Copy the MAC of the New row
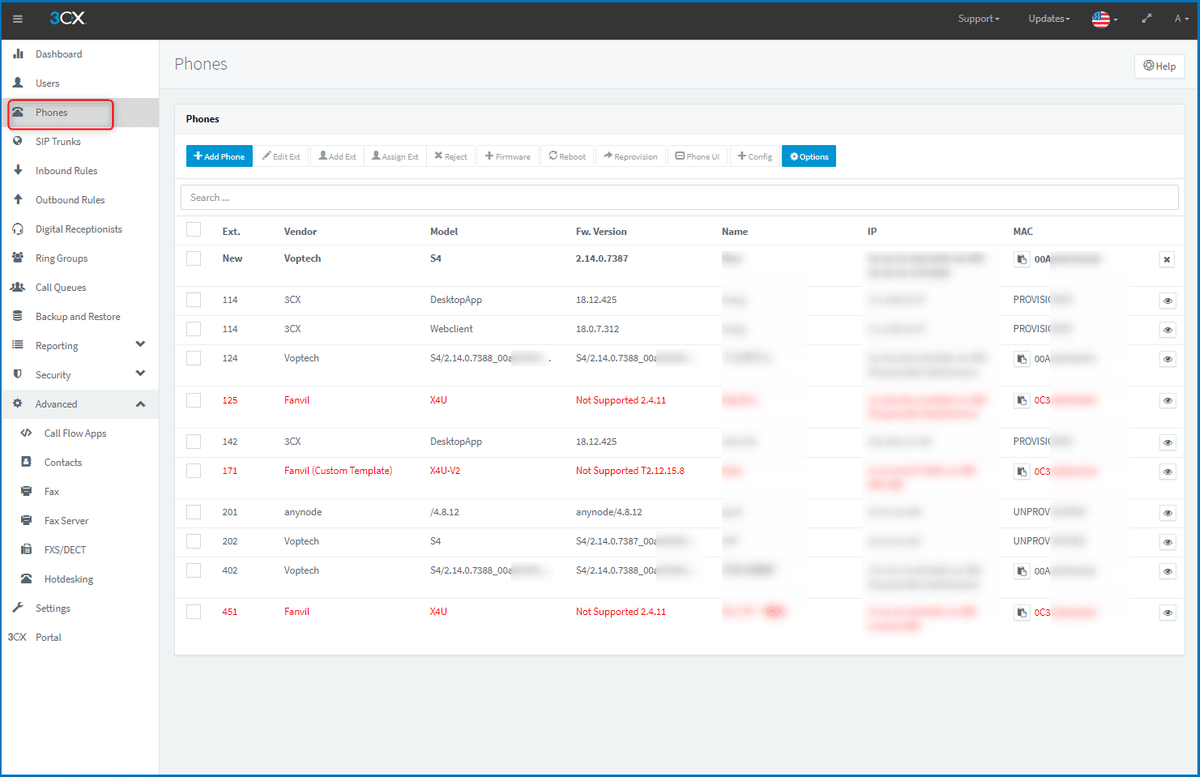This screenshot has height=777, width=1200. (x=1021, y=259)
